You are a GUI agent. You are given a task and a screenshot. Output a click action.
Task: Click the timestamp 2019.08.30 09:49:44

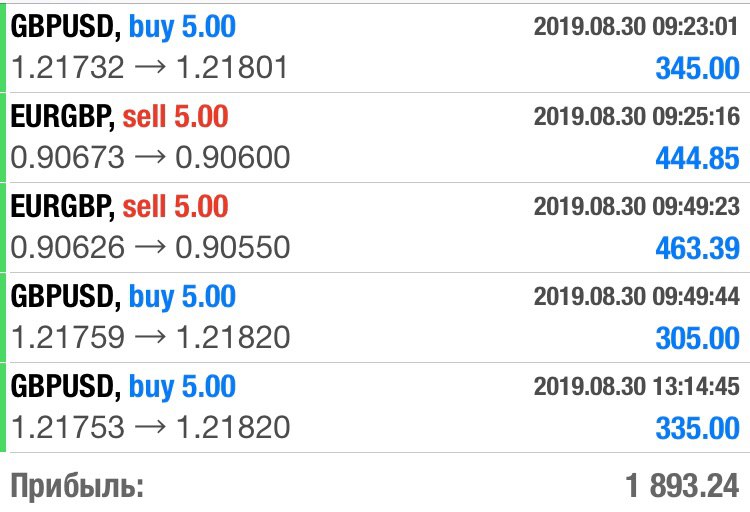pos(637,296)
